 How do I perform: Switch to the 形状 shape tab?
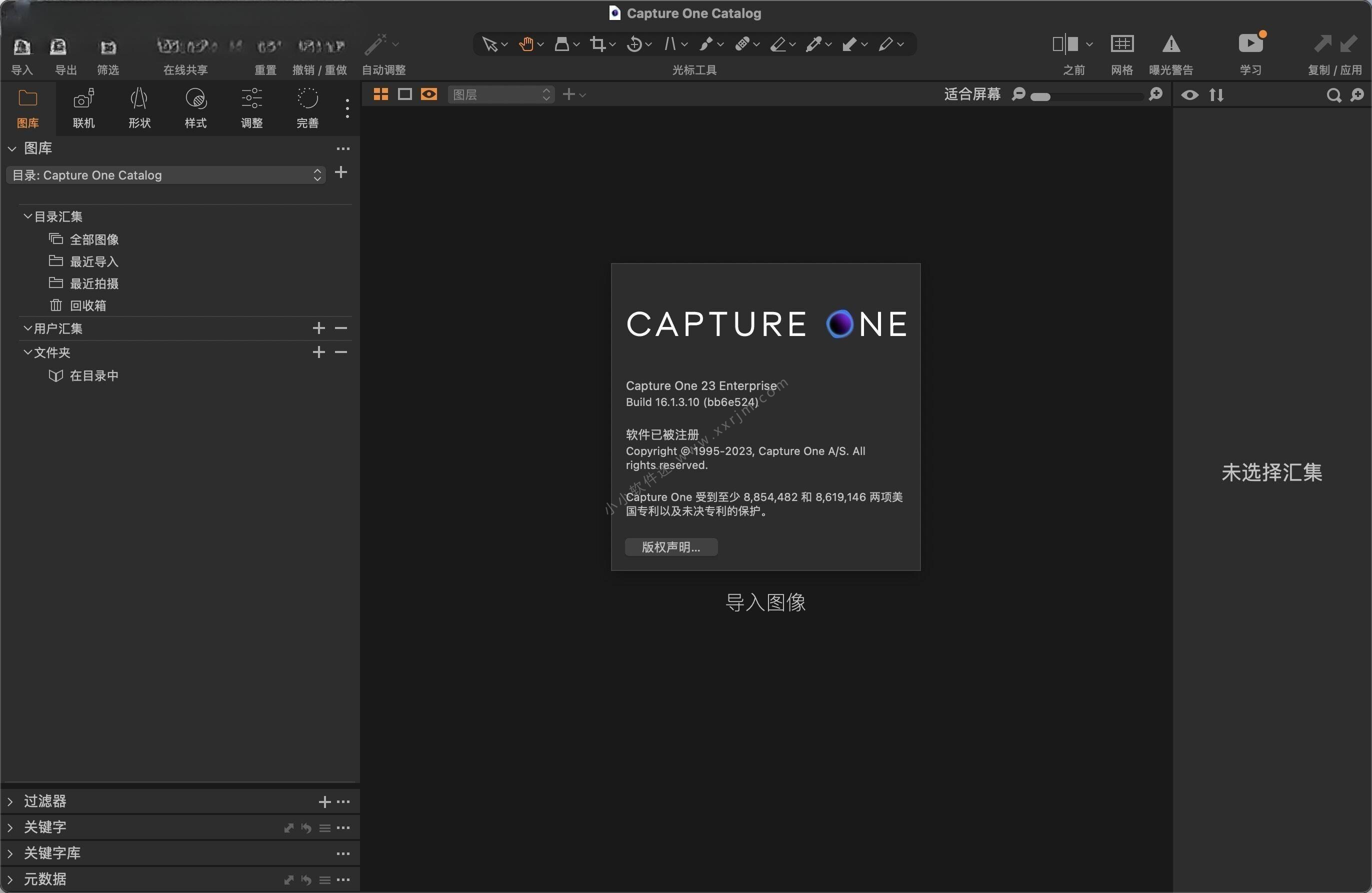(x=139, y=108)
